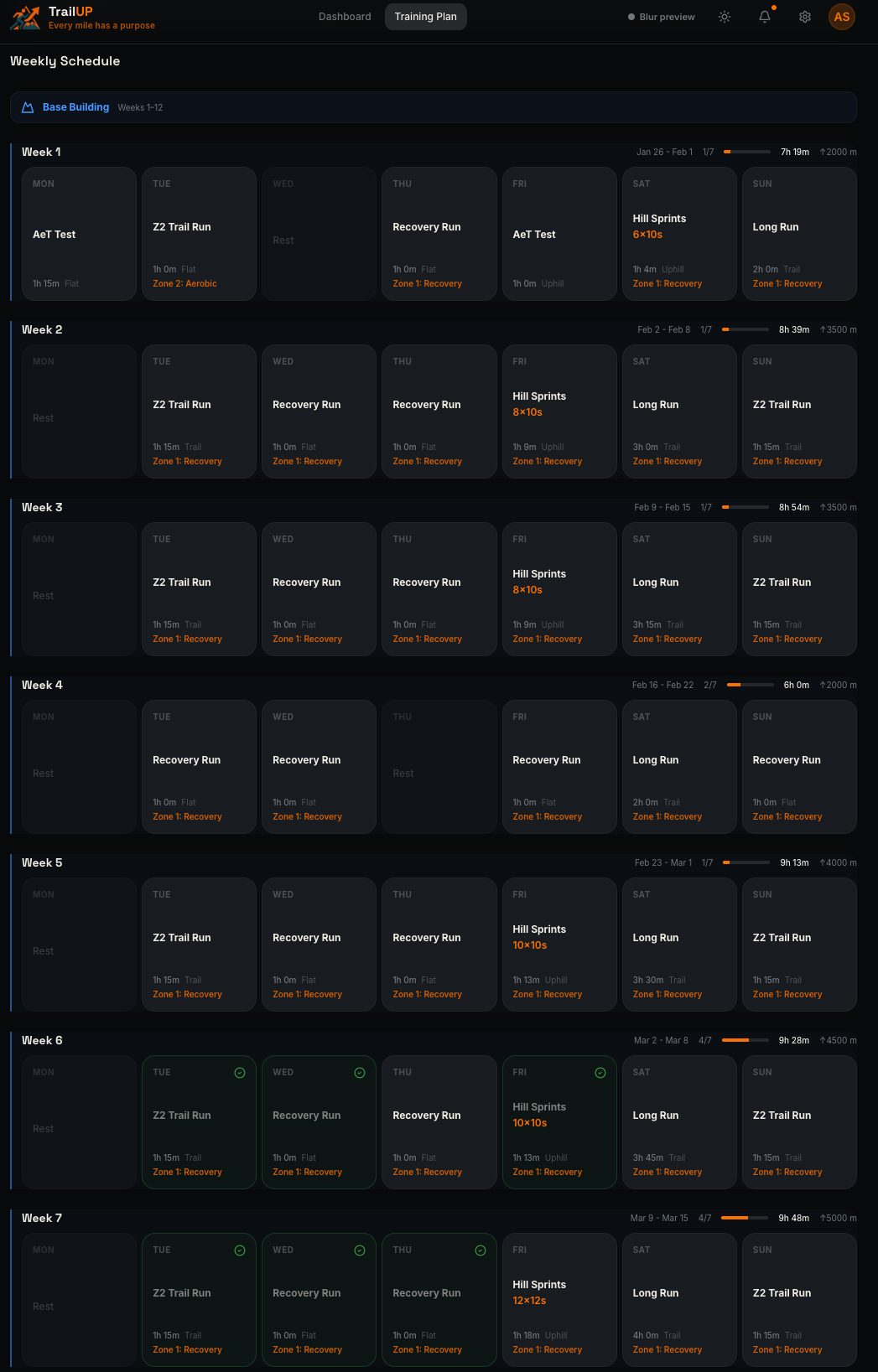
Task: Click Week 7 Thursday completed checkmark
Action: tap(481, 1250)
